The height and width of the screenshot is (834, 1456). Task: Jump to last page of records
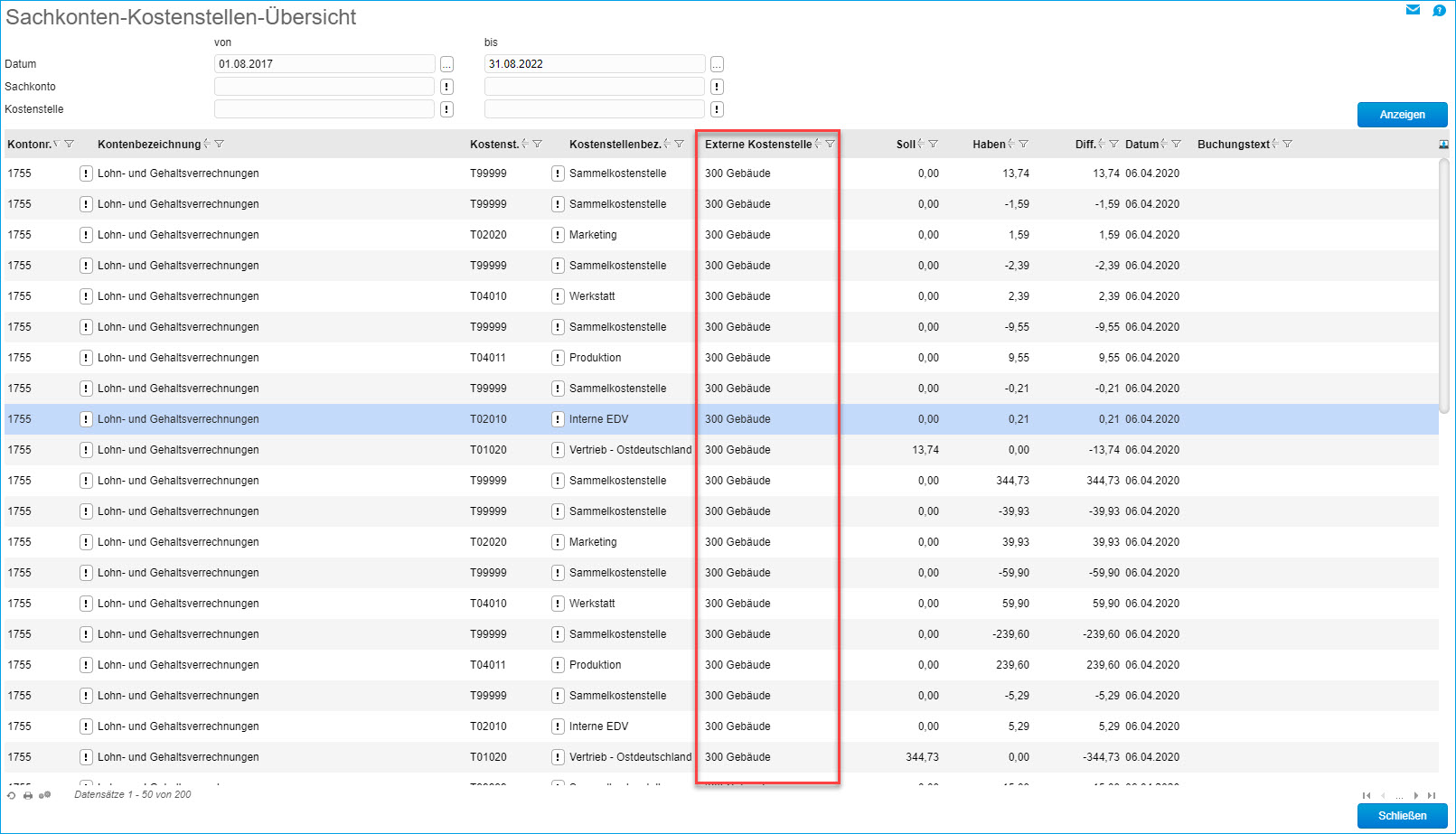pyautogui.click(x=1432, y=796)
